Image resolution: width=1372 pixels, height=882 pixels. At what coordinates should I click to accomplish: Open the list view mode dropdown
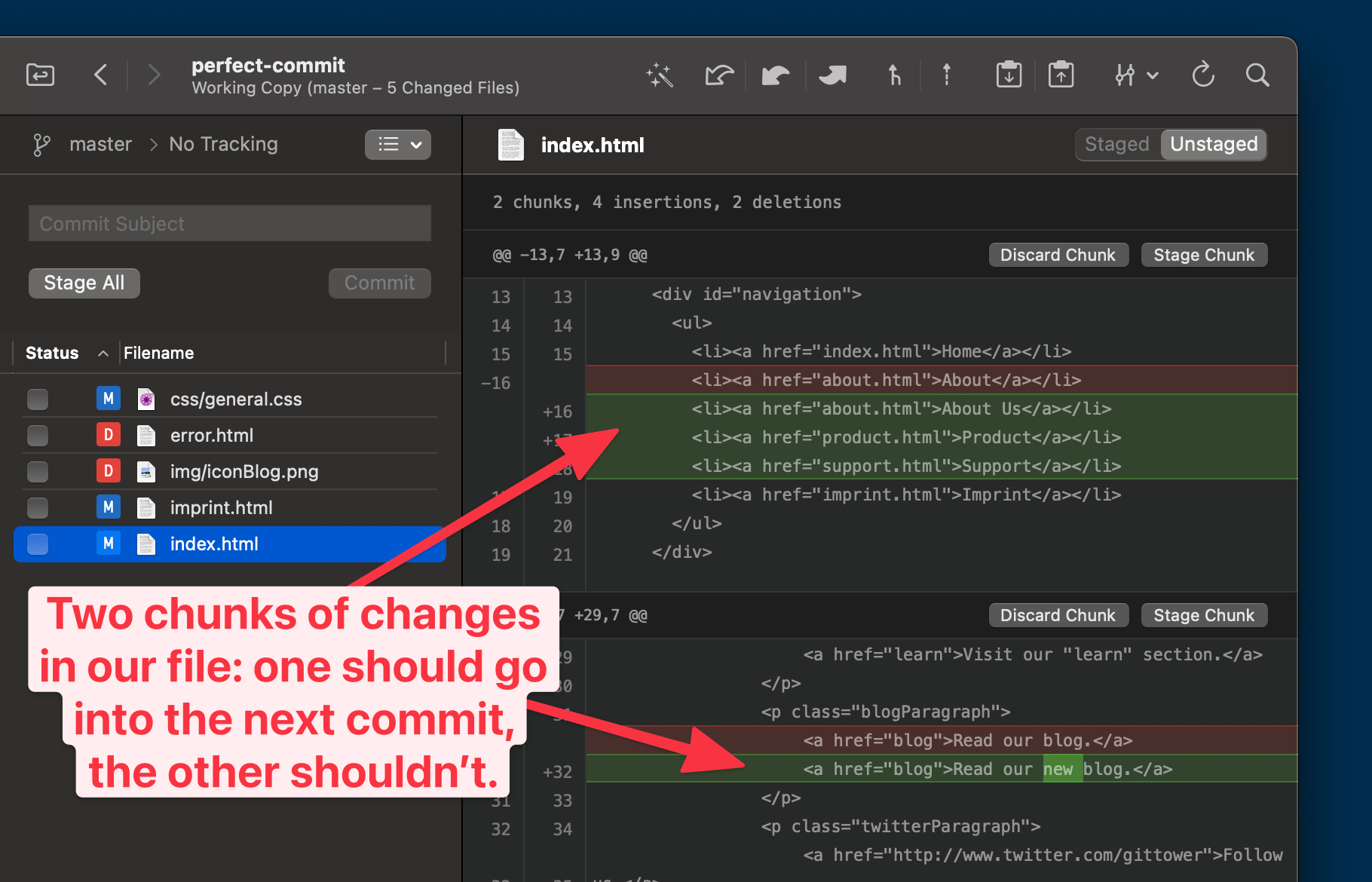398,144
